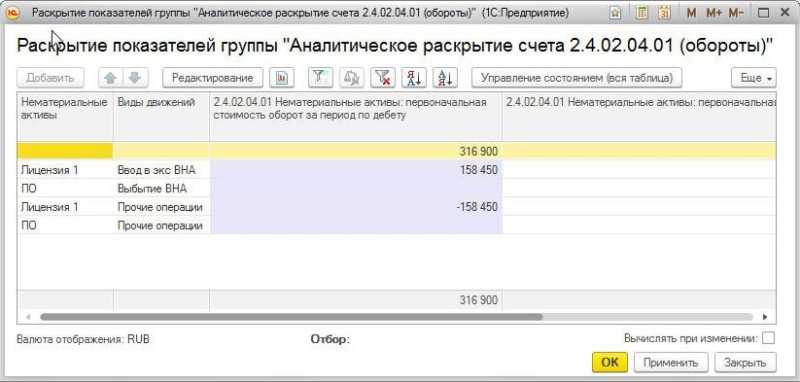Move row down with the down arrow

[x=135, y=78]
